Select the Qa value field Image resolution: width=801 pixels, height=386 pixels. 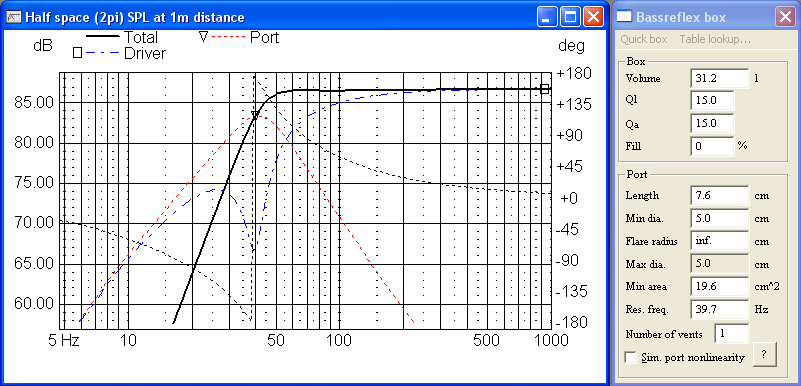tap(712, 123)
